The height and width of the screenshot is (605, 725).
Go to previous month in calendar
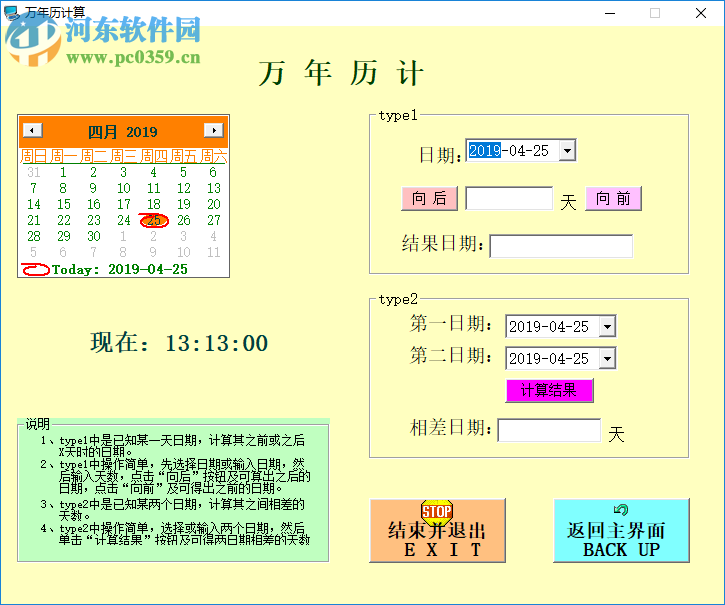(32, 130)
